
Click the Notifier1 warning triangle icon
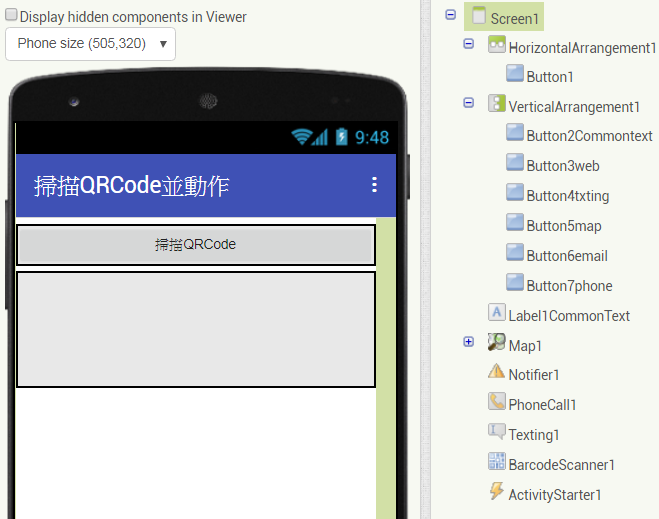[496, 371]
